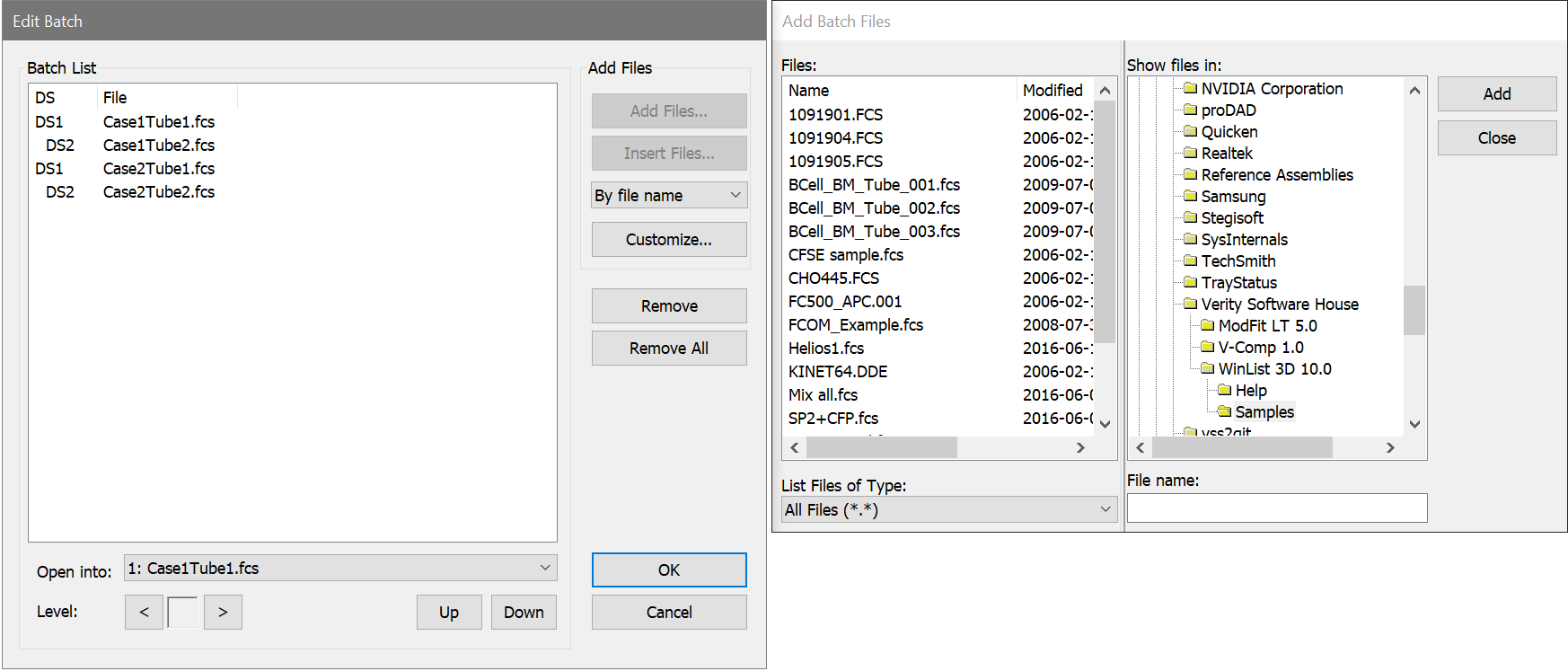Click the Samples folder icon
The image size is (1568, 671).
pyautogui.click(x=1224, y=412)
